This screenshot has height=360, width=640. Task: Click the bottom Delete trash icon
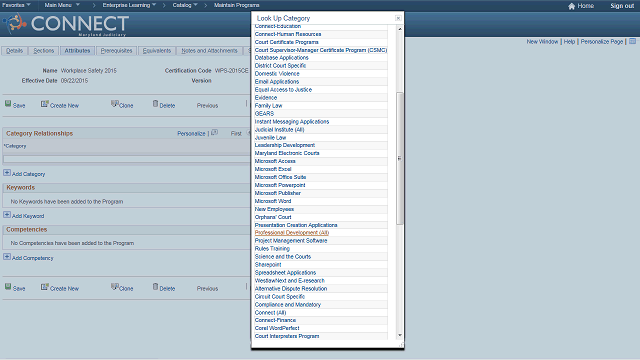tap(156, 287)
